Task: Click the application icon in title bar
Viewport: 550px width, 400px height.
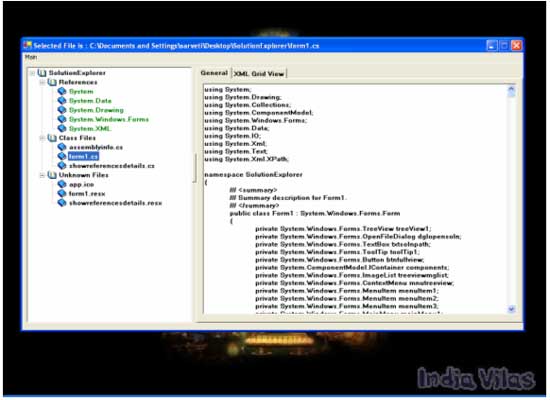Action: (x=27, y=45)
